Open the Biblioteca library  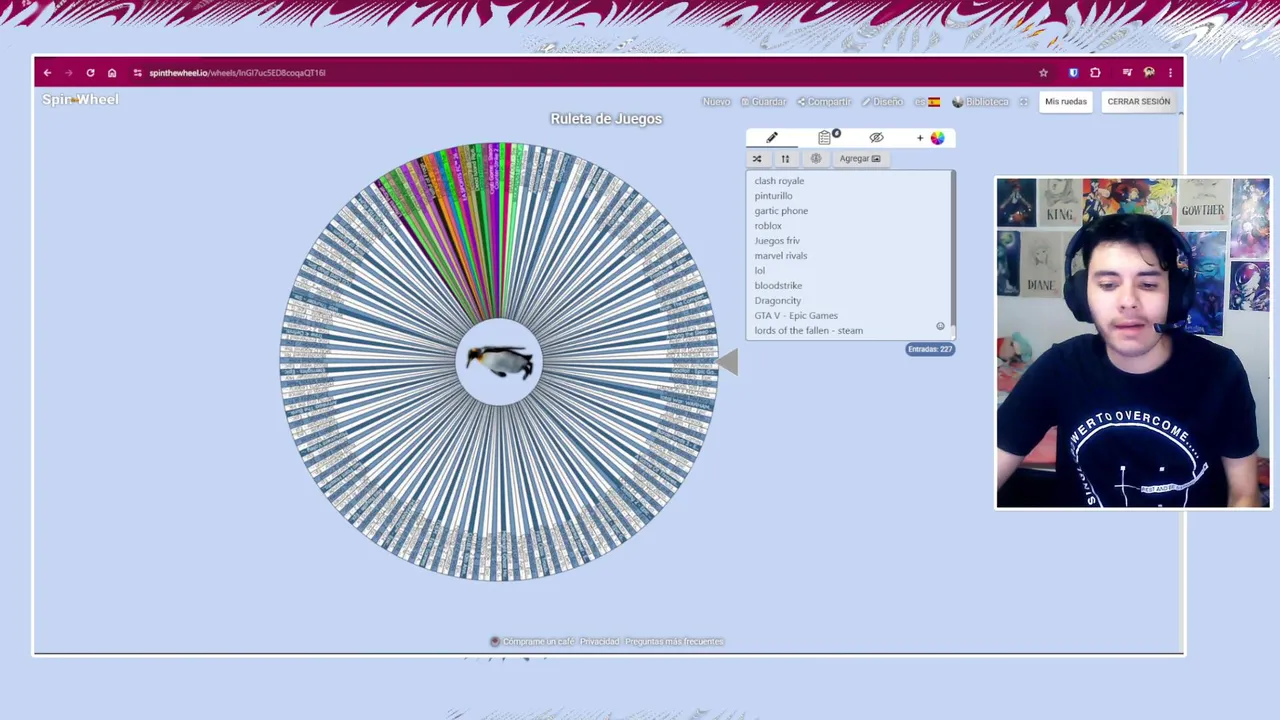click(x=981, y=102)
